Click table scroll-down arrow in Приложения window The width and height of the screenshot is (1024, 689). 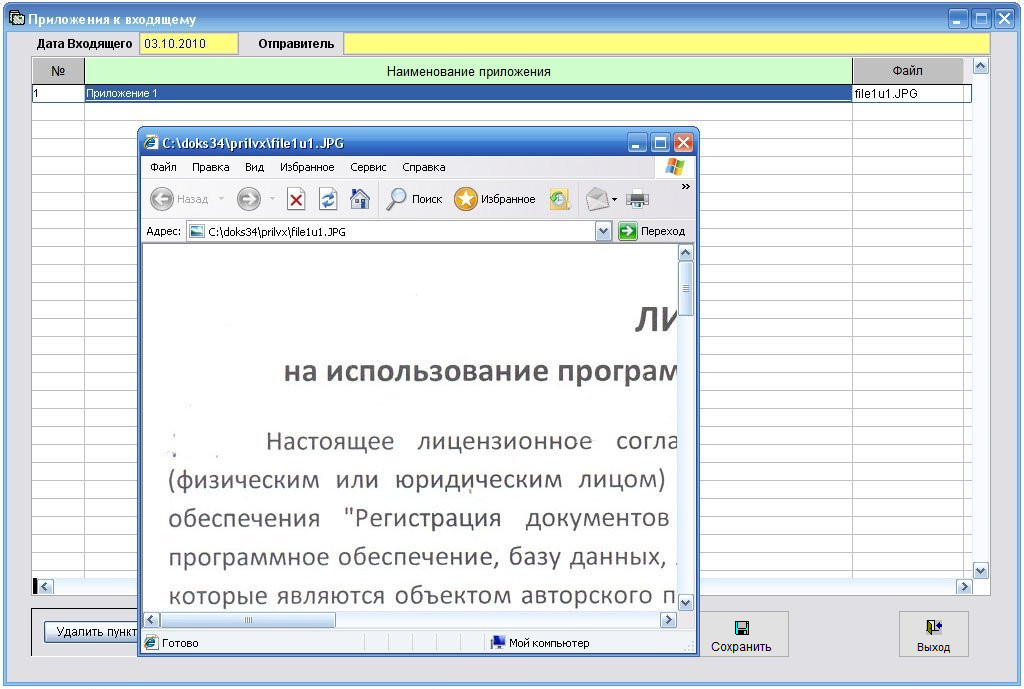pyautogui.click(x=980, y=571)
